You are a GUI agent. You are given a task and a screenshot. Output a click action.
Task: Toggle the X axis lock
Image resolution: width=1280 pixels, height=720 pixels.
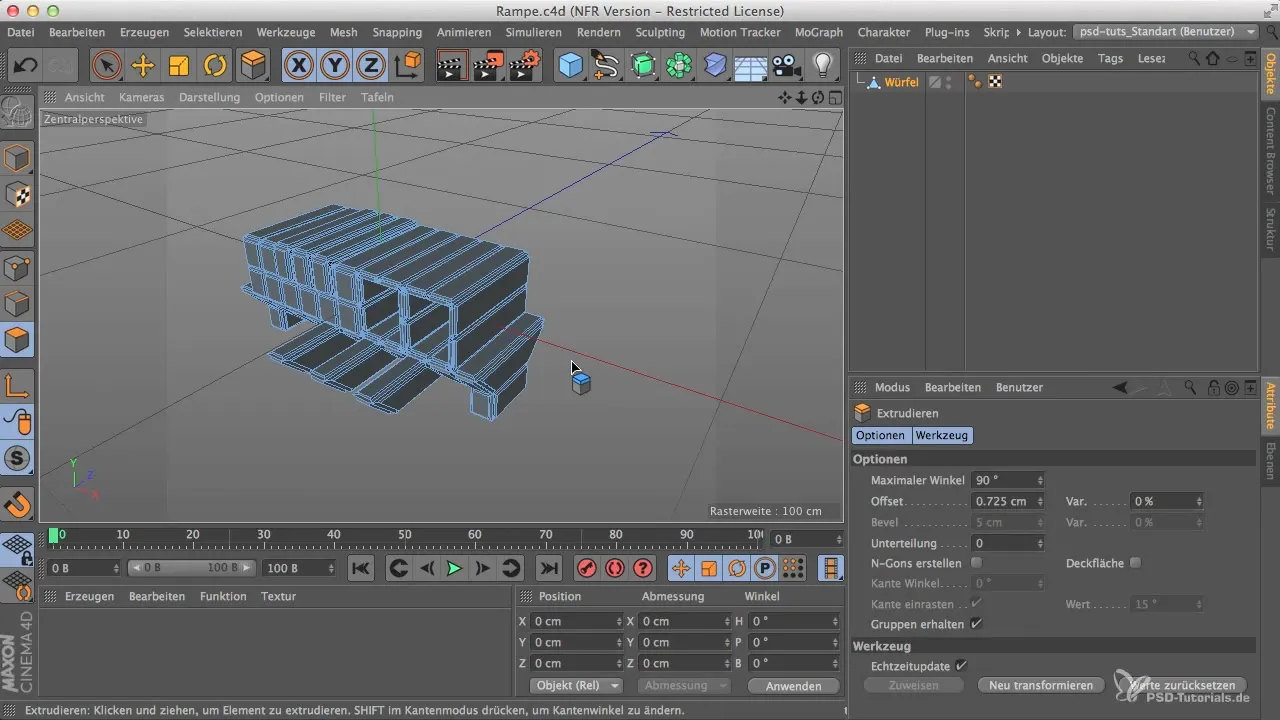pos(298,66)
